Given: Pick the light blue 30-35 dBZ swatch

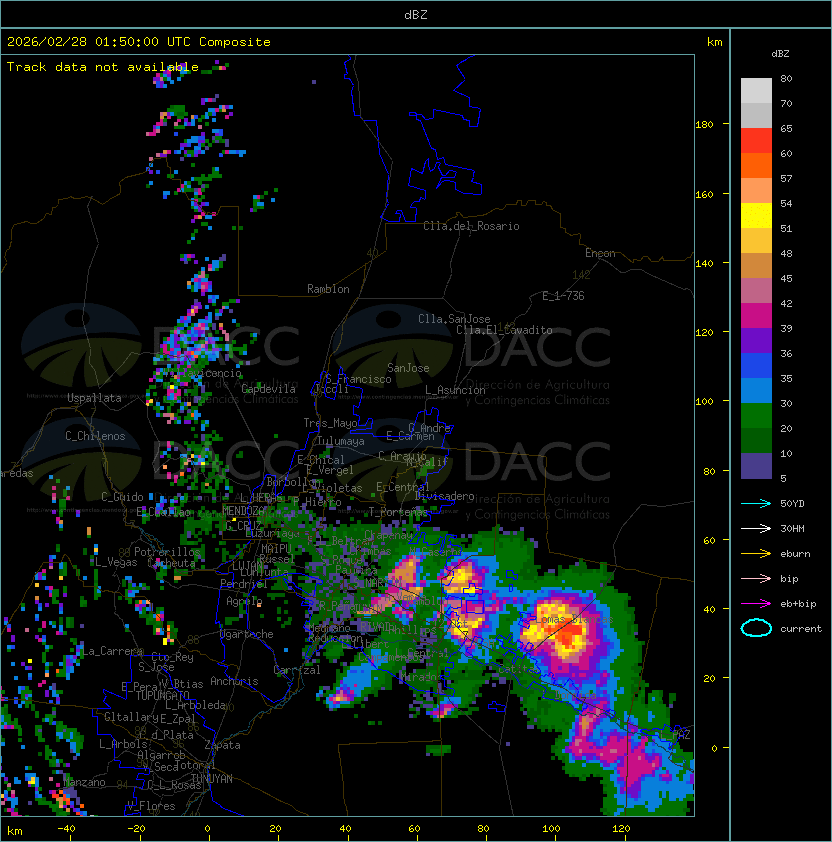Looking at the screenshot, I should 756,391.
